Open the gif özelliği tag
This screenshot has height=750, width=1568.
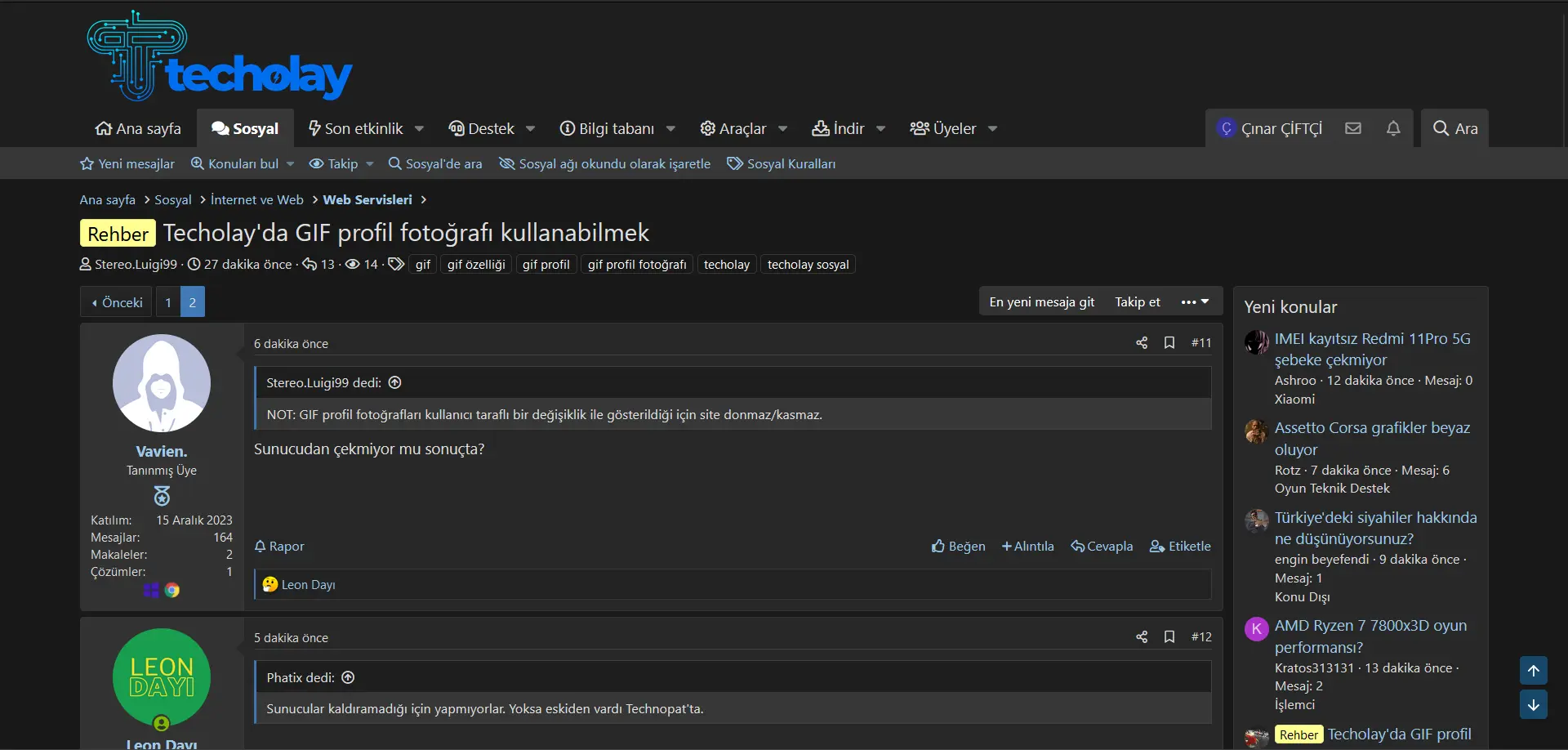pos(476,264)
